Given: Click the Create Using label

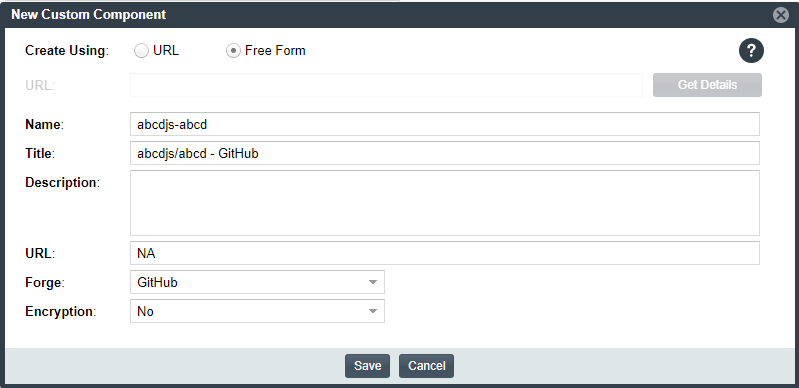Looking at the screenshot, I should tap(67, 51).
